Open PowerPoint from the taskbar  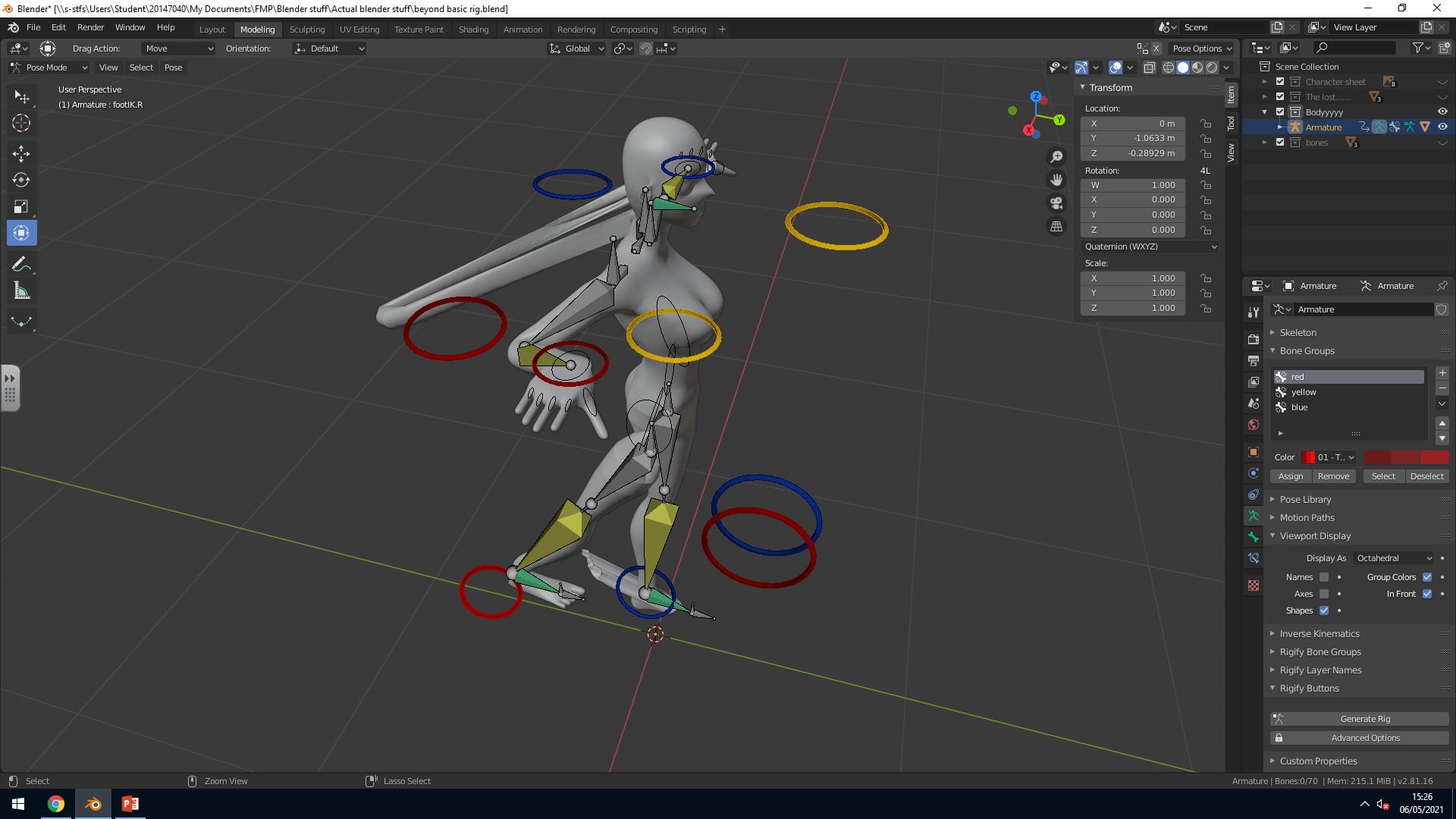point(130,804)
